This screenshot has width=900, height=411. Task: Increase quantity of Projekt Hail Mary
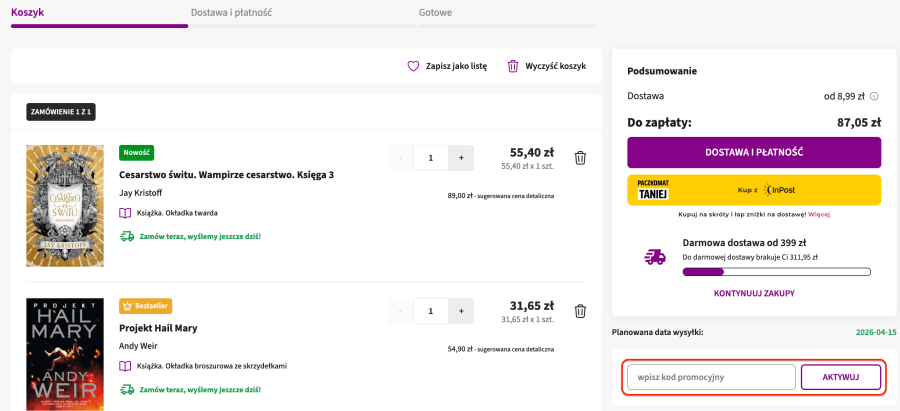[x=461, y=311]
